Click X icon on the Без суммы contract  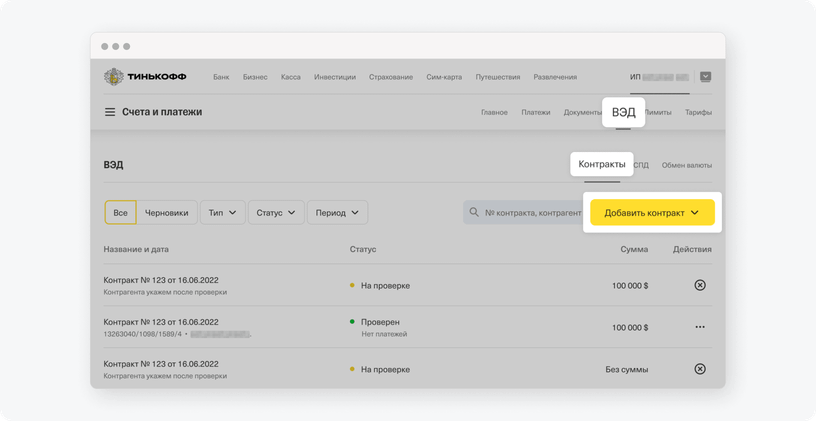699,369
